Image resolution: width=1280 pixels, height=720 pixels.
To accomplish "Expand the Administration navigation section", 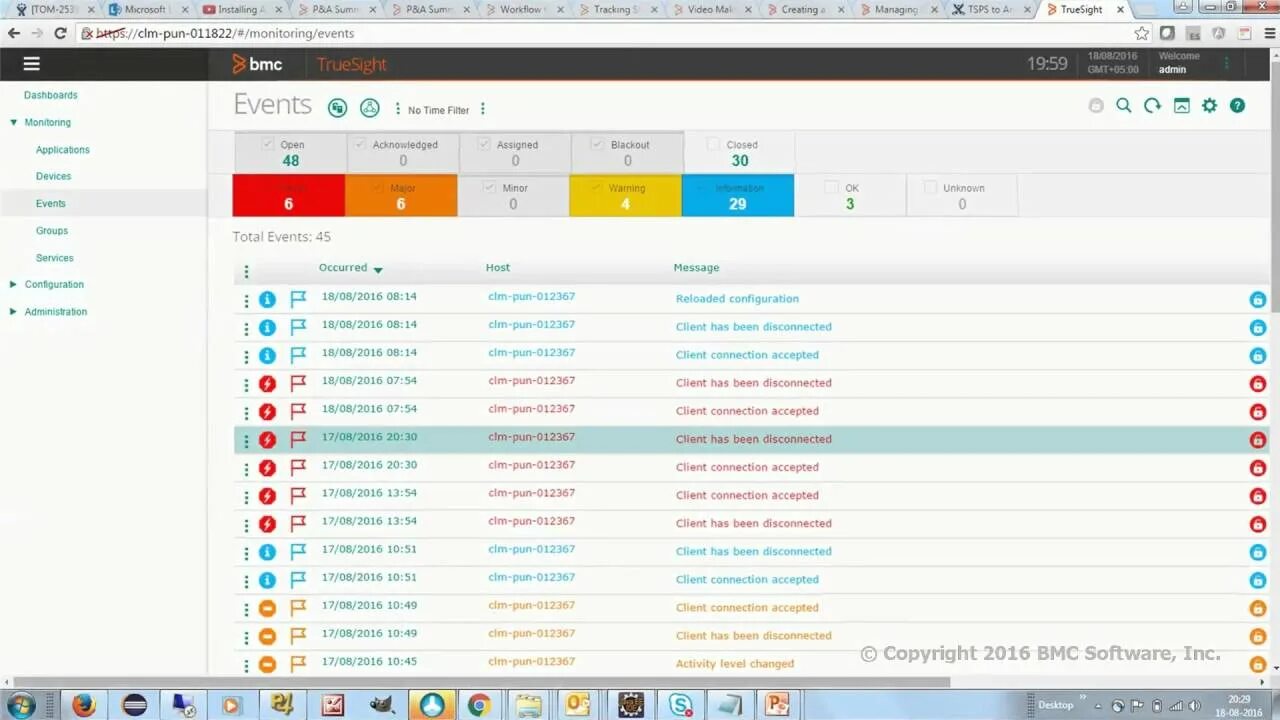I will pyautogui.click(x=14, y=312).
